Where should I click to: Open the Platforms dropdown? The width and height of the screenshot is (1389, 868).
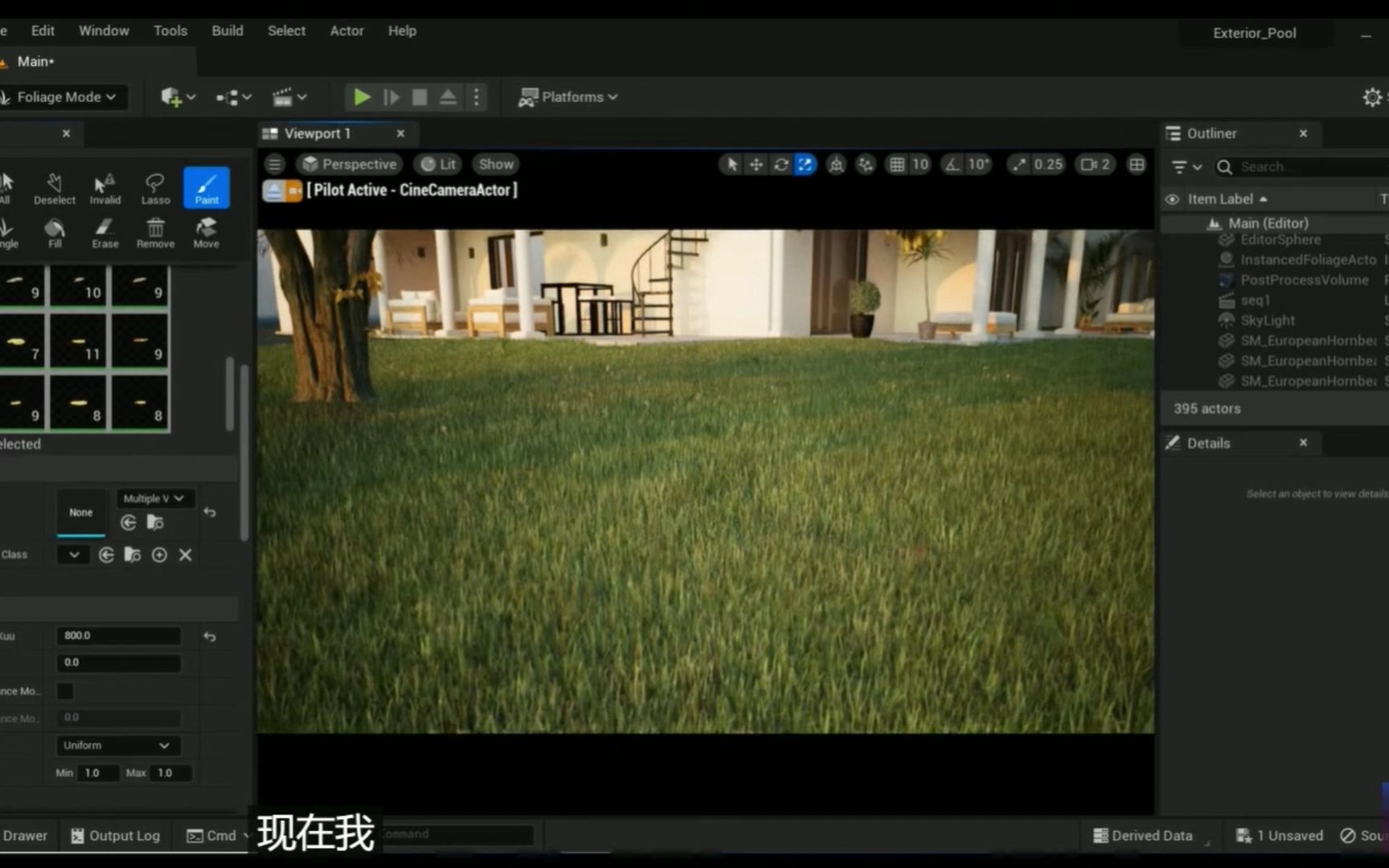click(568, 96)
